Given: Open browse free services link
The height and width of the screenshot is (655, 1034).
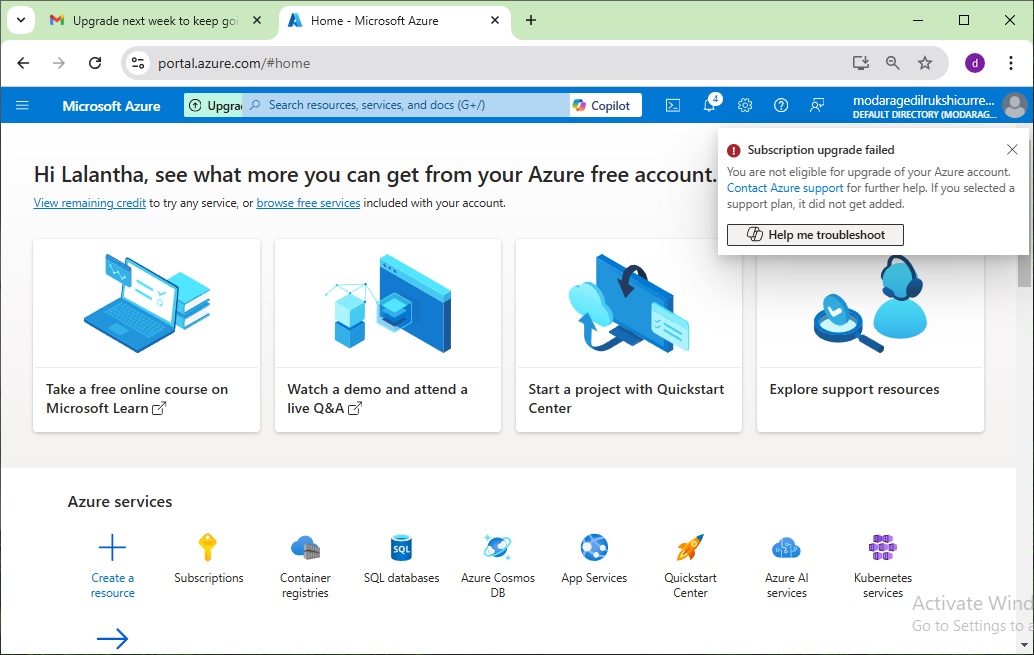Looking at the screenshot, I should click(x=308, y=203).
